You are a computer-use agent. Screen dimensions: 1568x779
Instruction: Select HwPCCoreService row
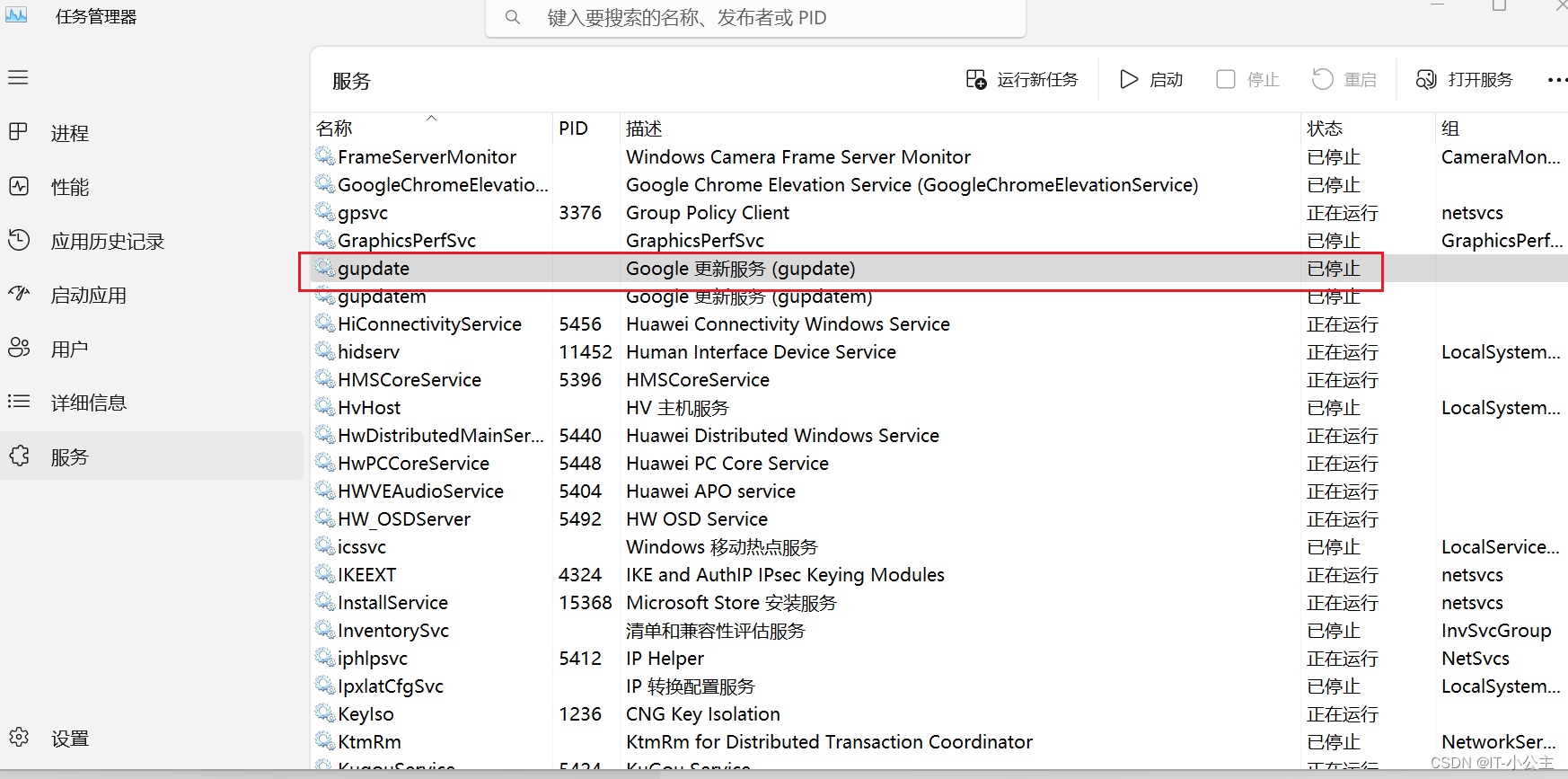[x=939, y=464]
